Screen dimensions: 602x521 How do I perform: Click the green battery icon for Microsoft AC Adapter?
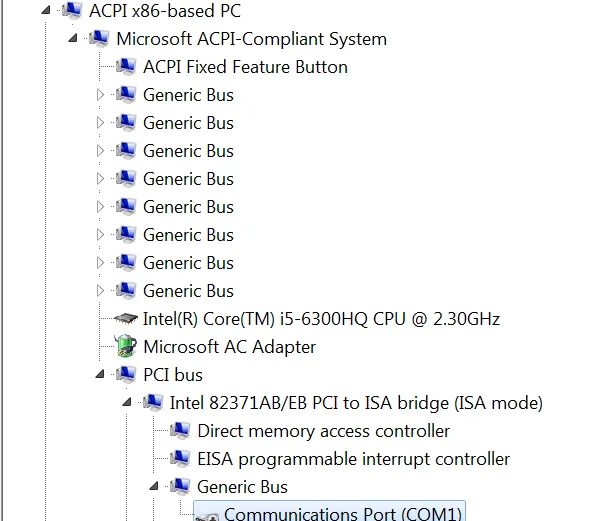[x=126, y=346]
